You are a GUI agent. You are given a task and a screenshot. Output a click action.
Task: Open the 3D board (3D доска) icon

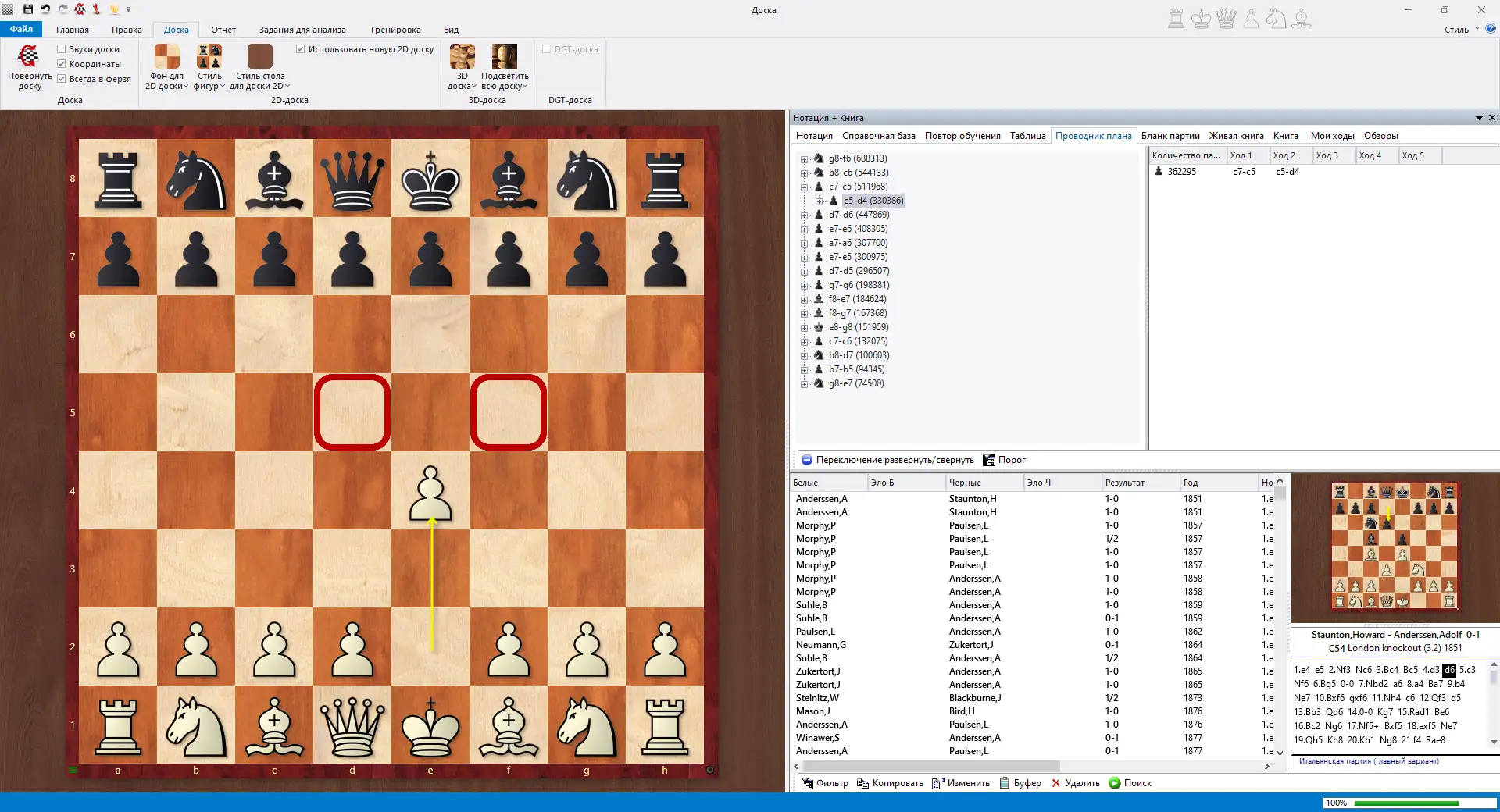point(462,57)
